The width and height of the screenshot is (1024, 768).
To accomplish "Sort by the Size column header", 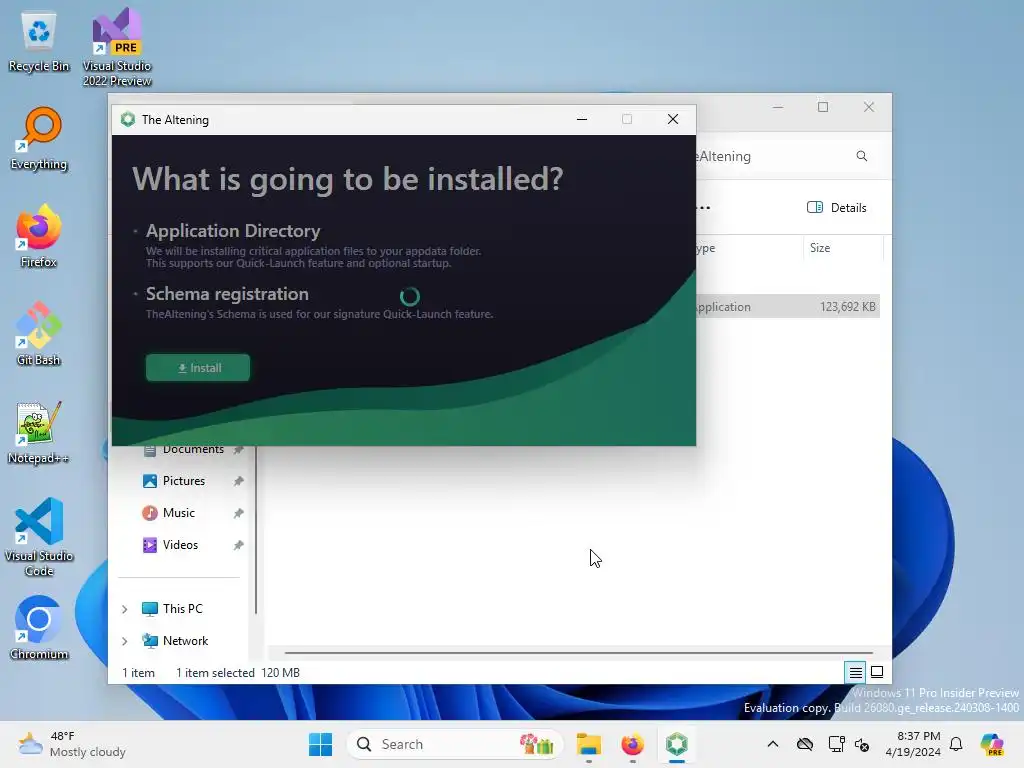I will click(842, 248).
